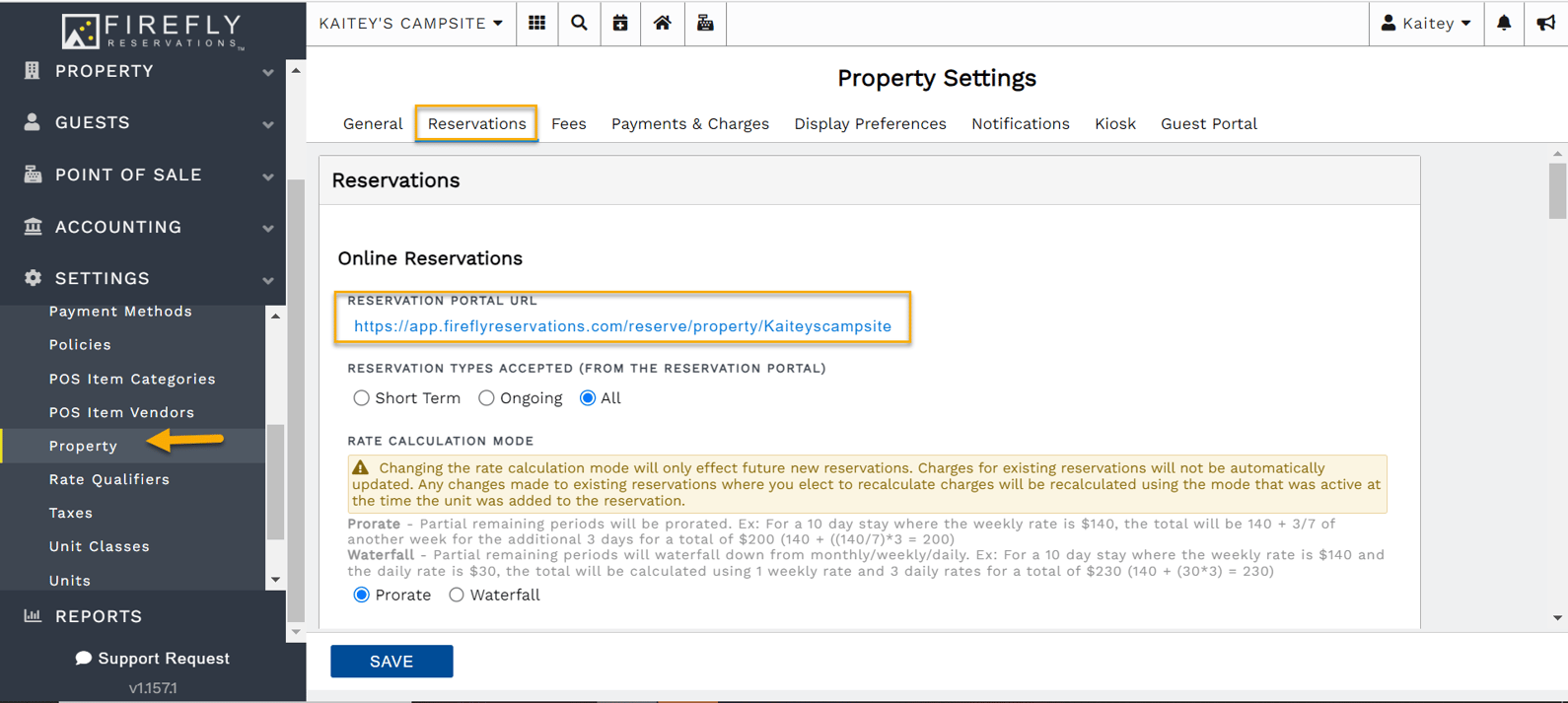Open notifications bell icon

pyautogui.click(x=1503, y=23)
